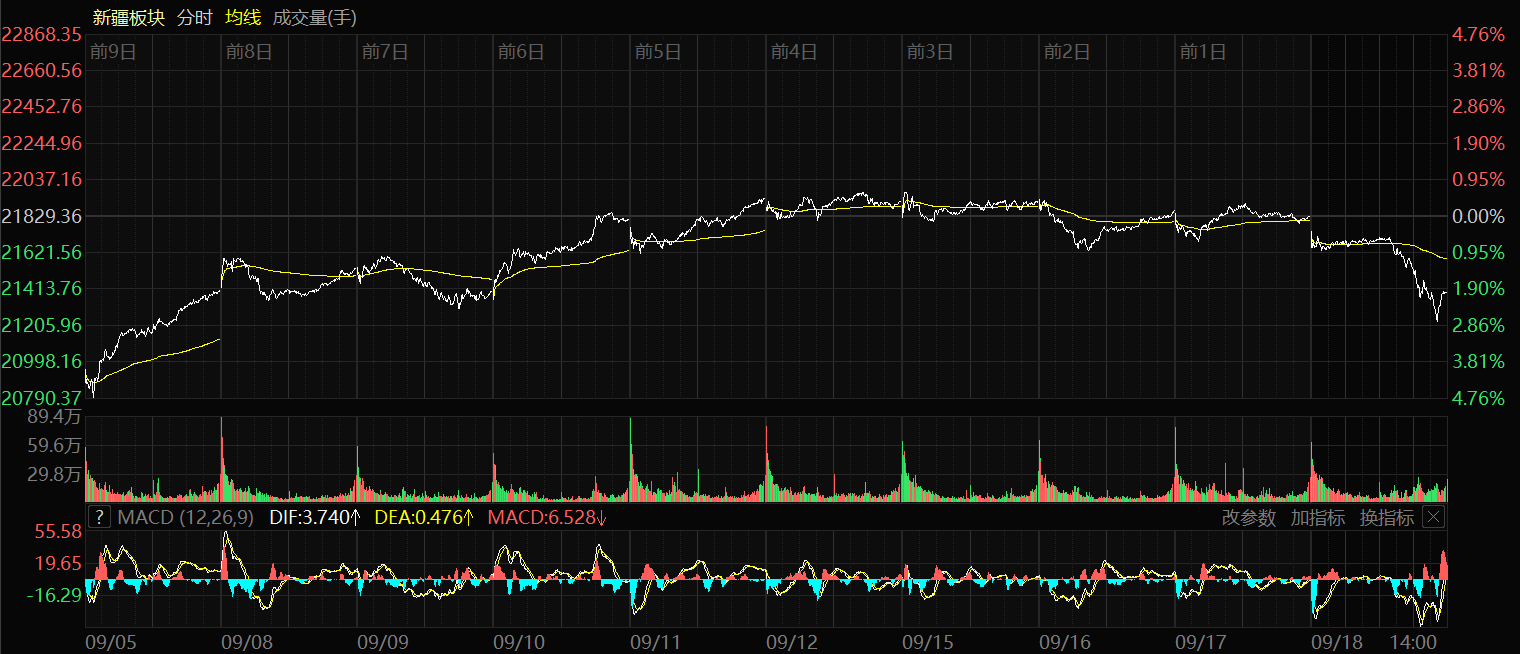The height and width of the screenshot is (654, 1520).
Task: Select the 前5日 day marker
Action: point(657,52)
